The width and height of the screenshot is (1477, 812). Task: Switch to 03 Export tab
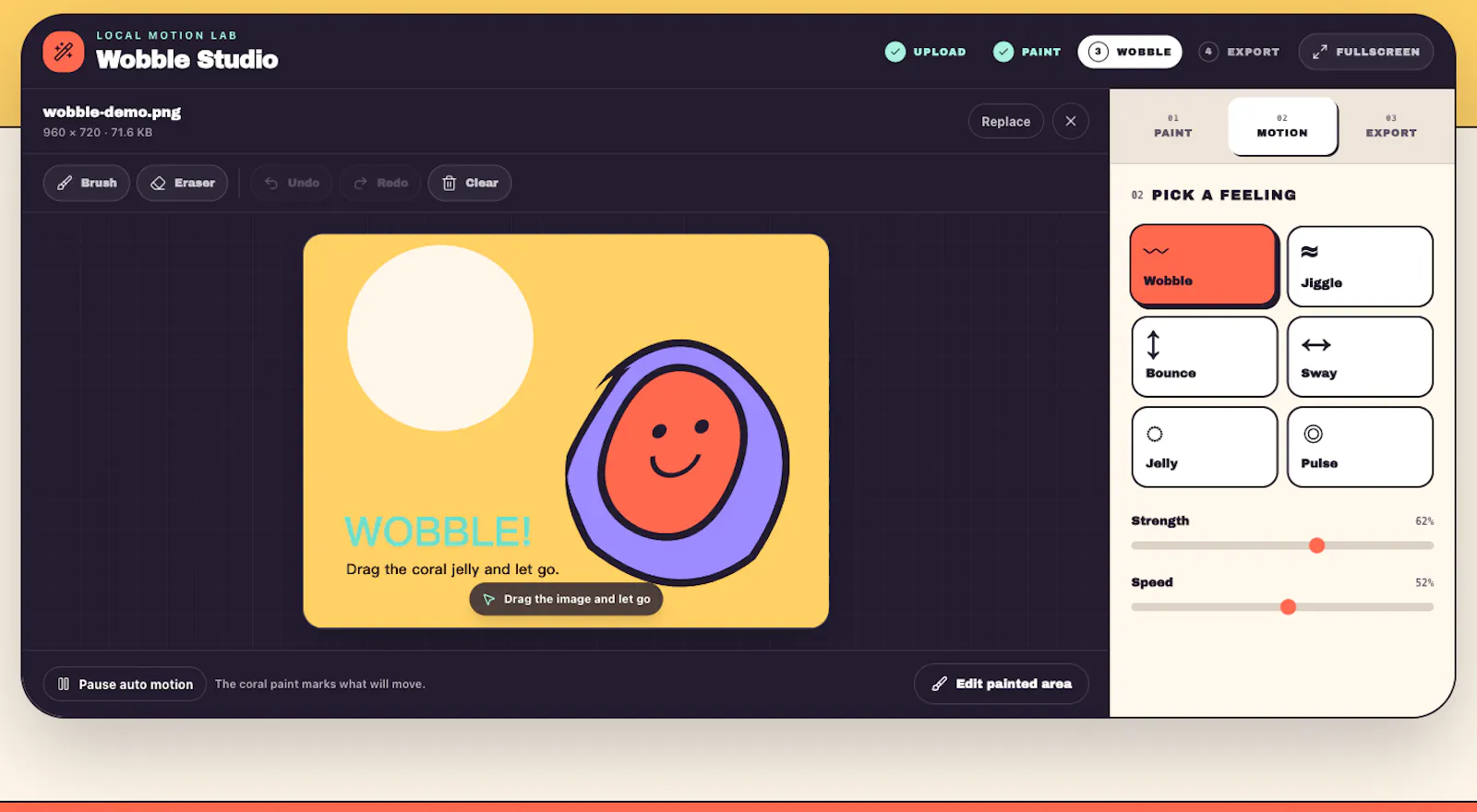pyautogui.click(x=1391, y=126)
